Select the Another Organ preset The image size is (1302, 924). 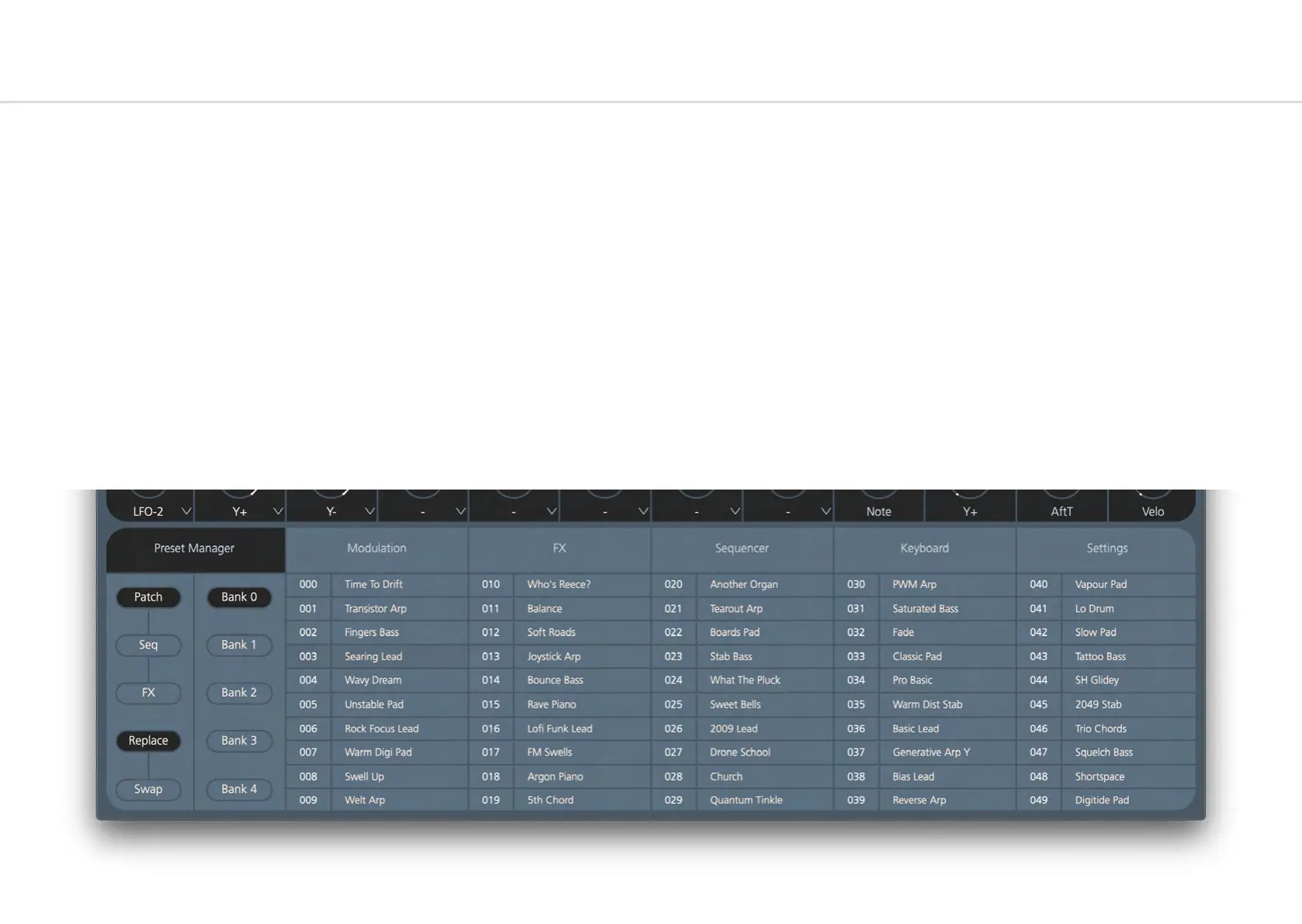click(743, 584)
